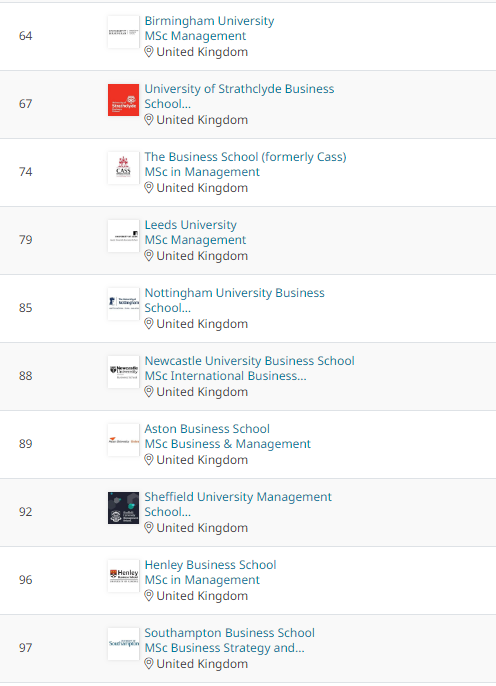Click the Newcastle University Business School logo
The width and height of the screenshot is (496, 686).
pyautogui.click(x=123, y=372)
